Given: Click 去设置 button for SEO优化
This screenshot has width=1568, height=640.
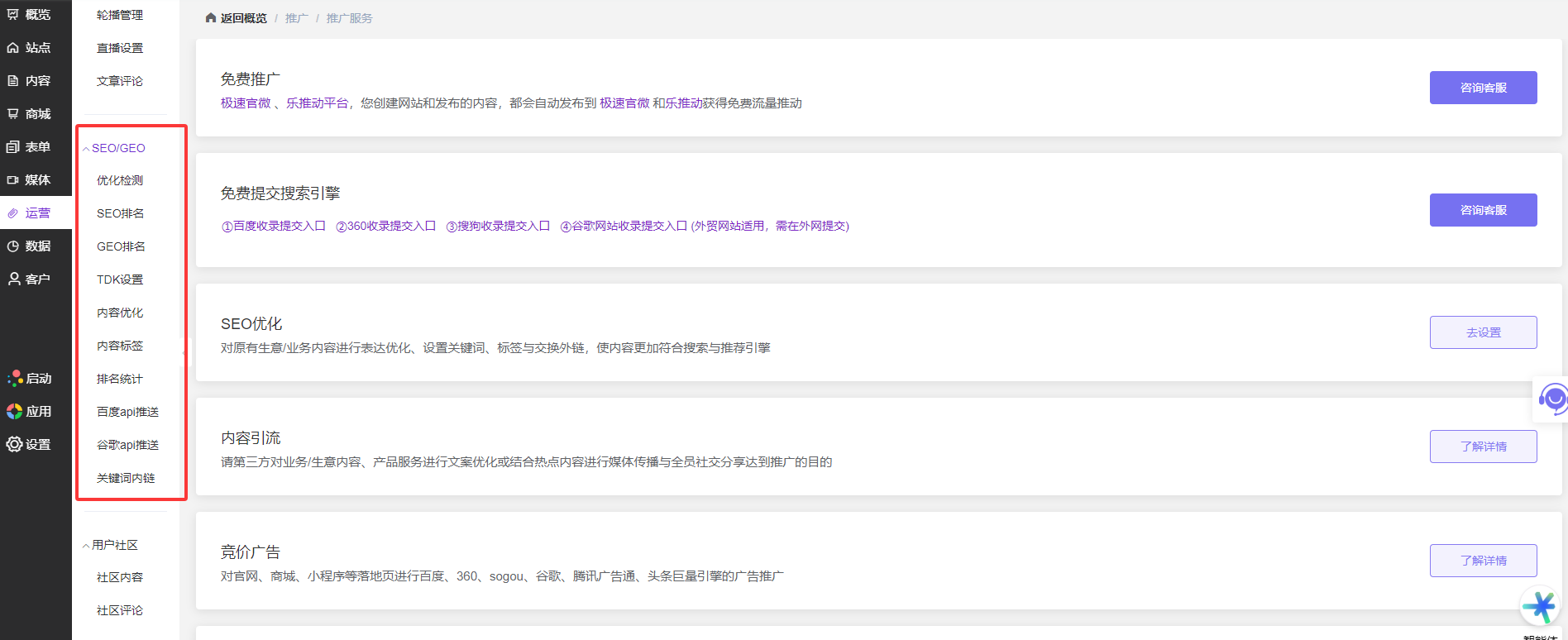Looking at the screenshot, I should point(1483,332).
